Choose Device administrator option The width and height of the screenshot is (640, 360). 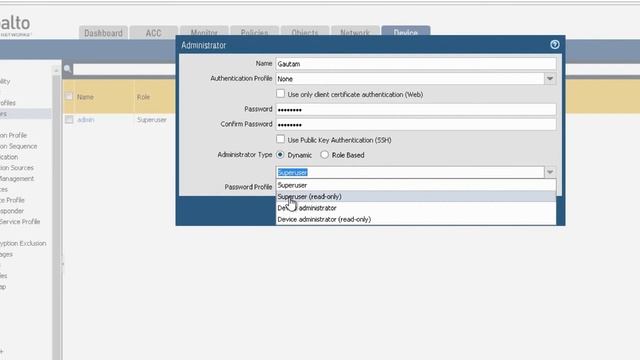click(x=416, y=208)
